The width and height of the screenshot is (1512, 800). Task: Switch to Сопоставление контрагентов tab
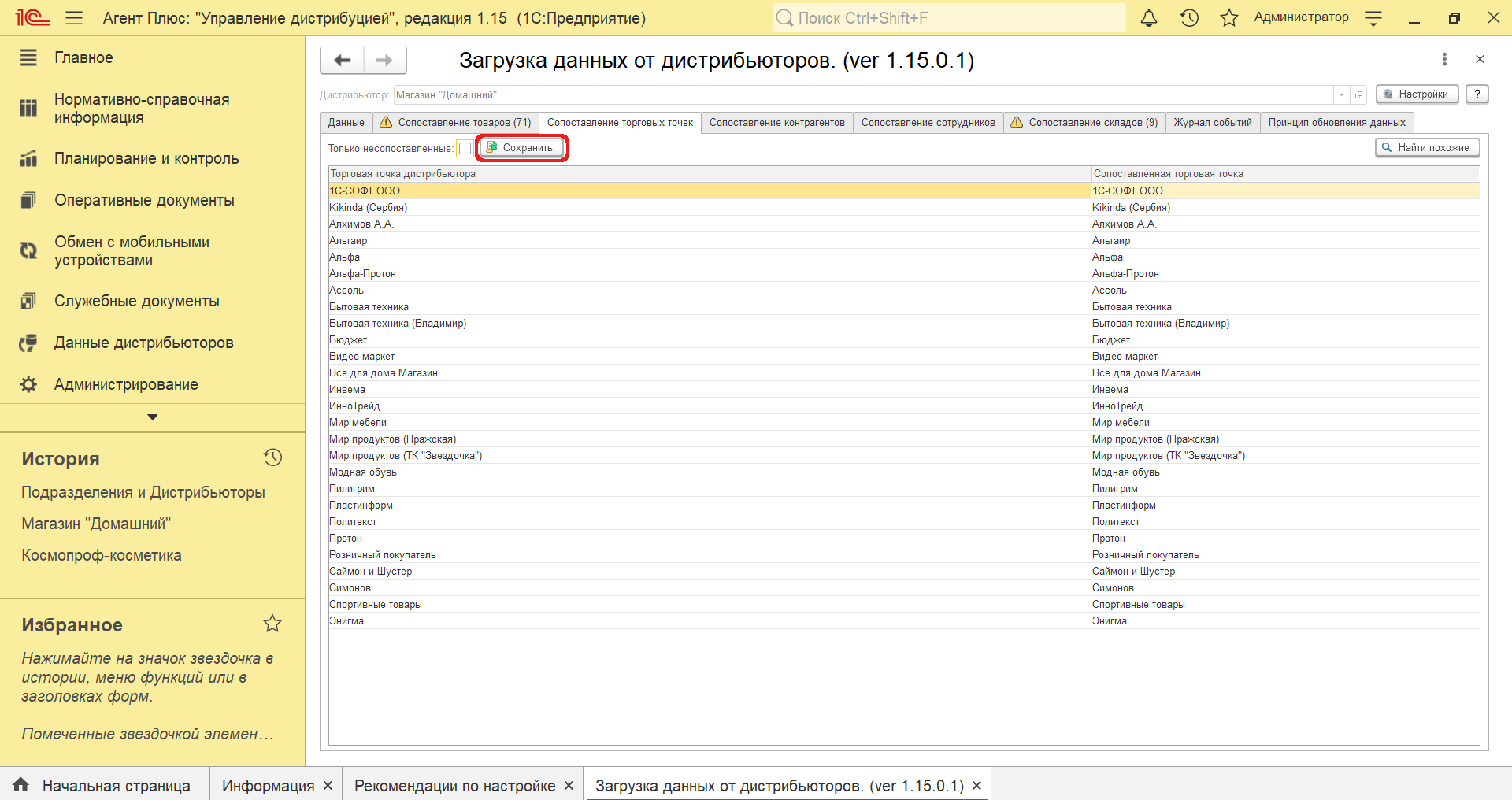pos(777,122)
